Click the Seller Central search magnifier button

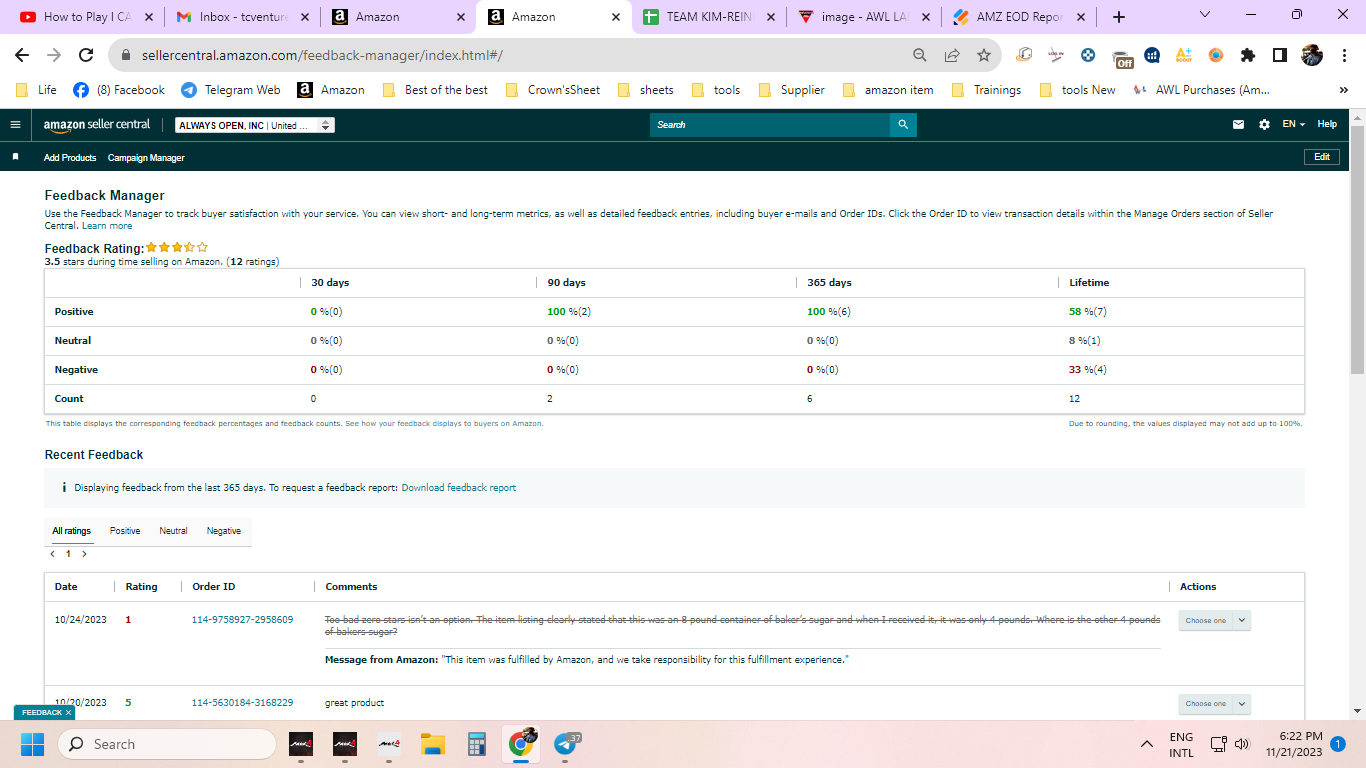coord(903,125)
